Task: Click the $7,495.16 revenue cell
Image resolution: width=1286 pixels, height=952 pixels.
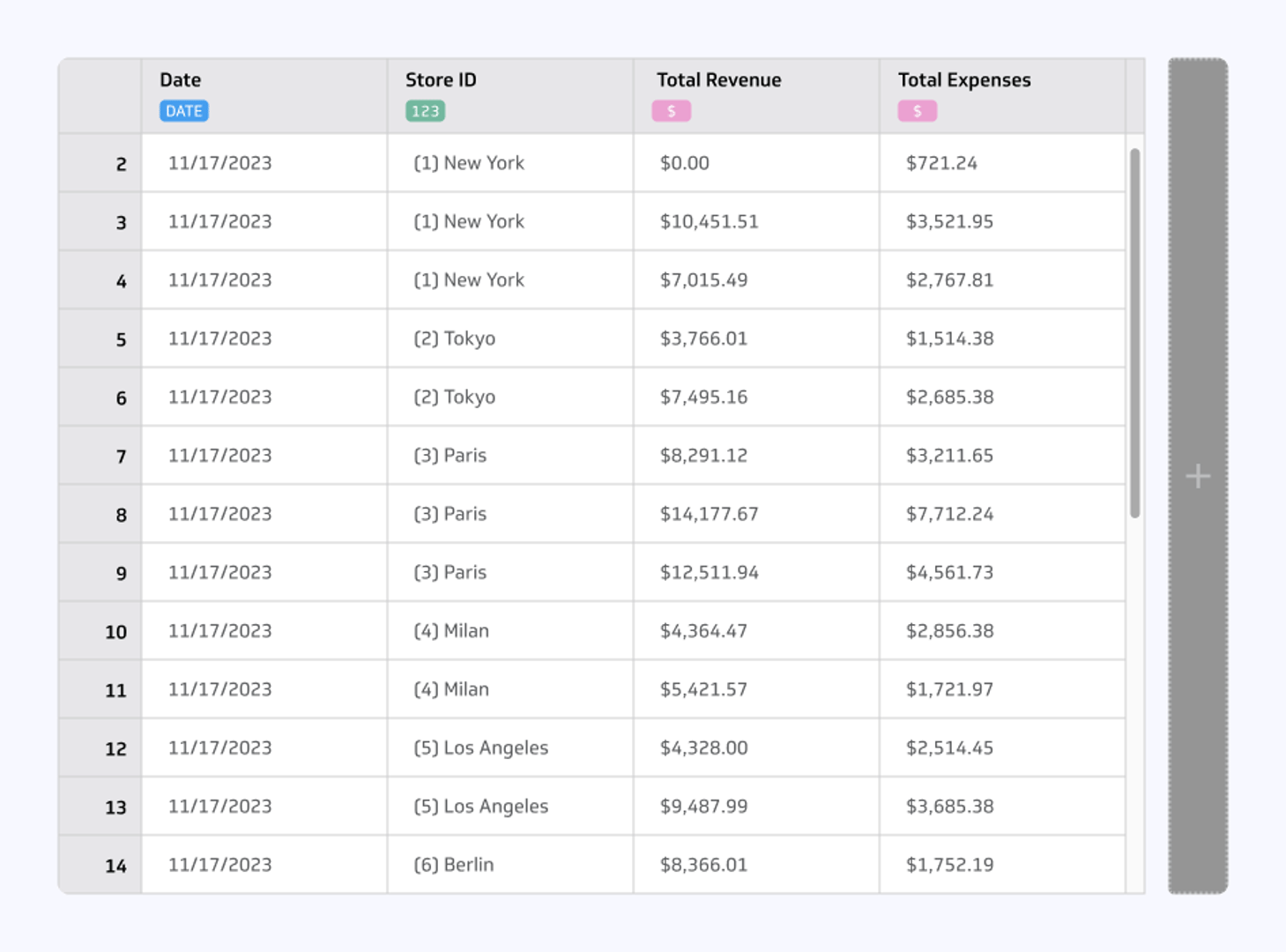Action: click(756, 397)
